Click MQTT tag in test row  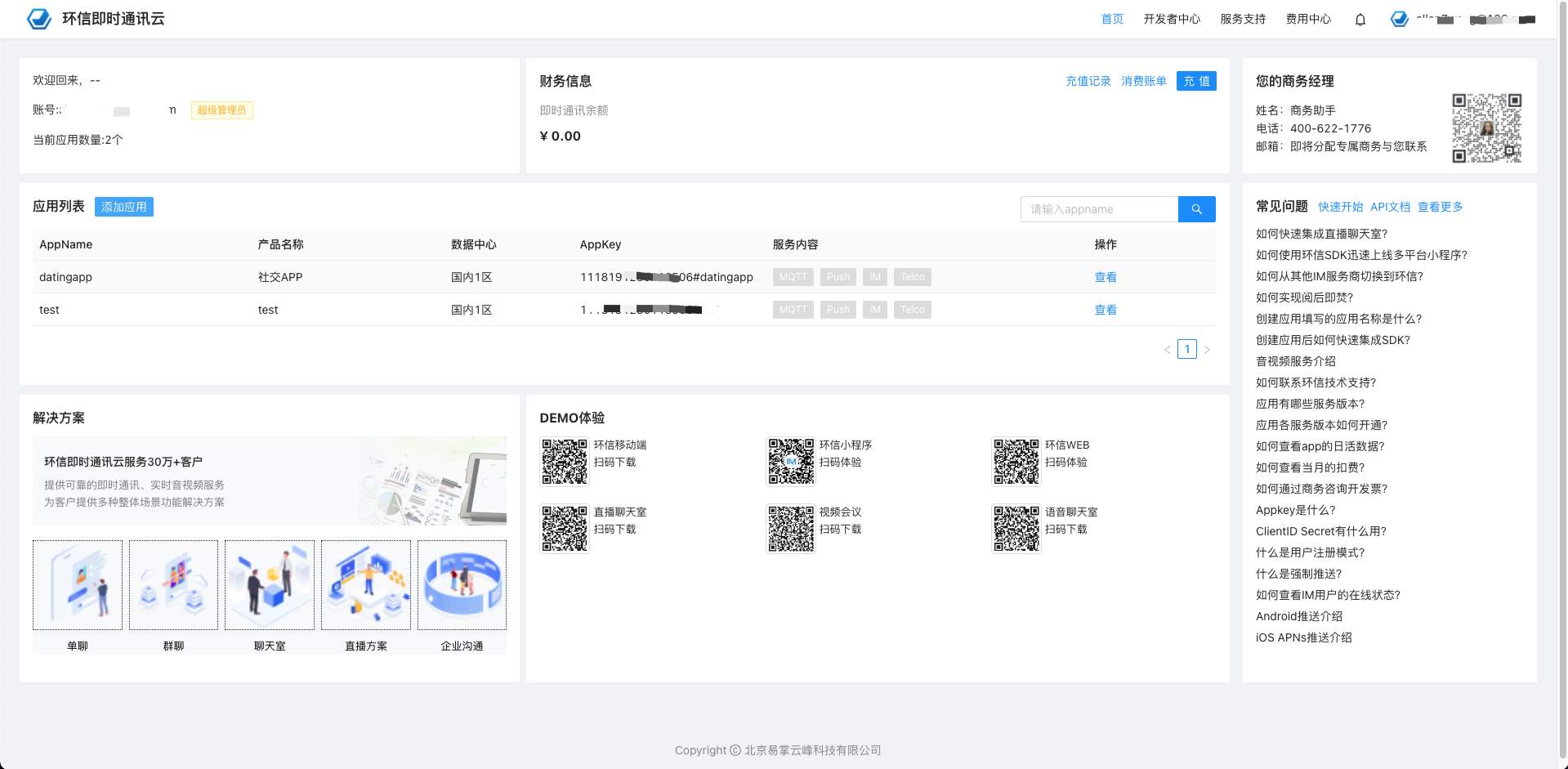tap(793, 310)
